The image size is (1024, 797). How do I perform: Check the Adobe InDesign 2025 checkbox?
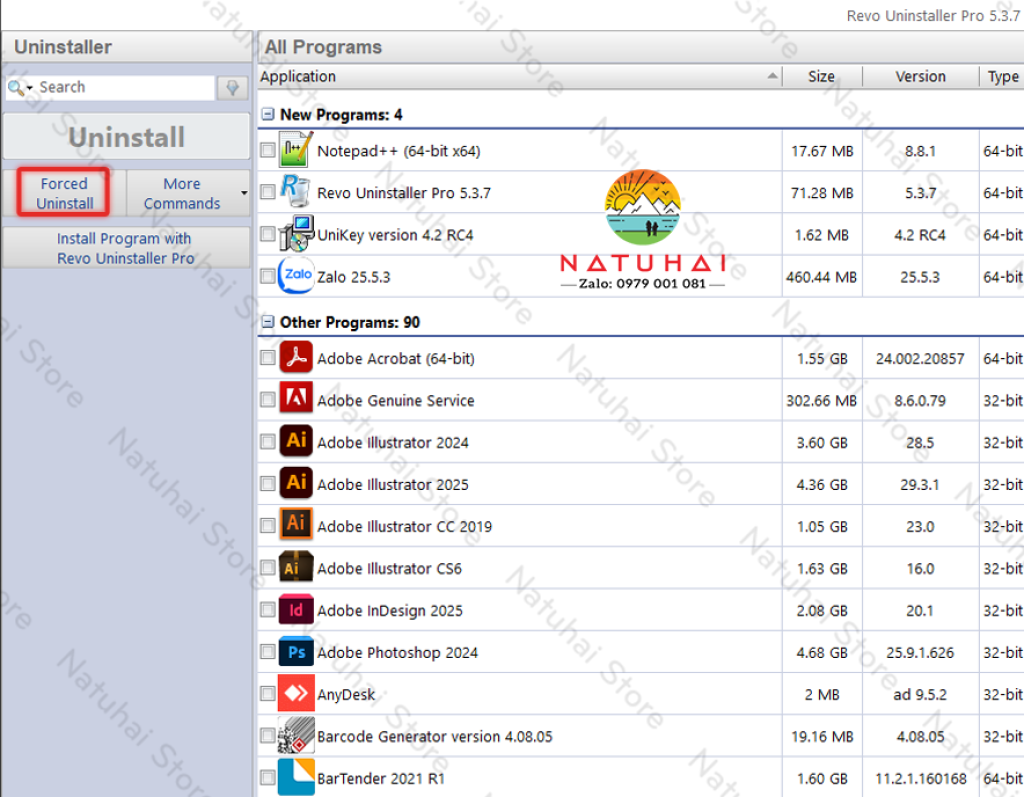[x=267, y=610]
